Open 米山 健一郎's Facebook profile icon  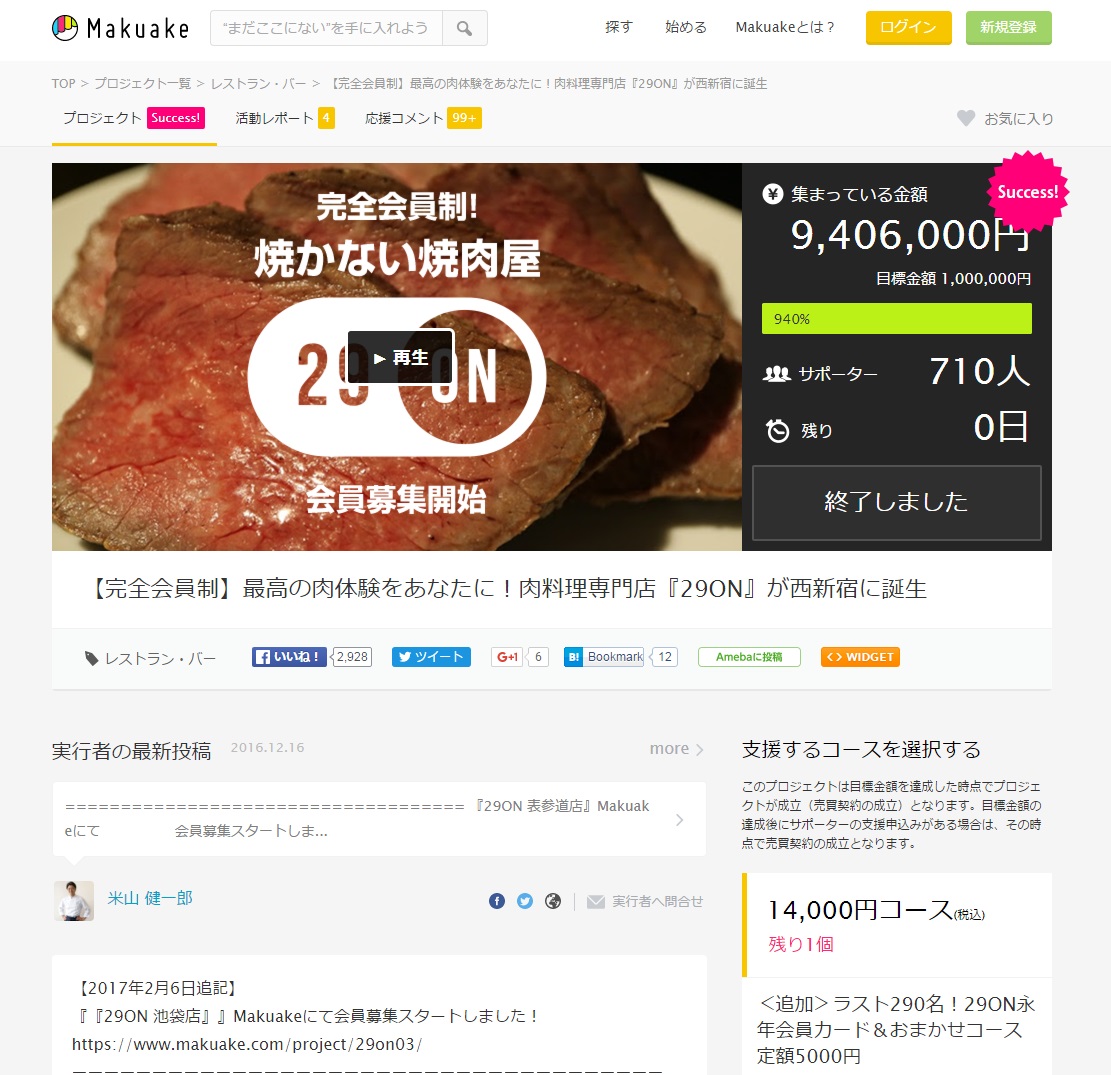tap(497, 901)
